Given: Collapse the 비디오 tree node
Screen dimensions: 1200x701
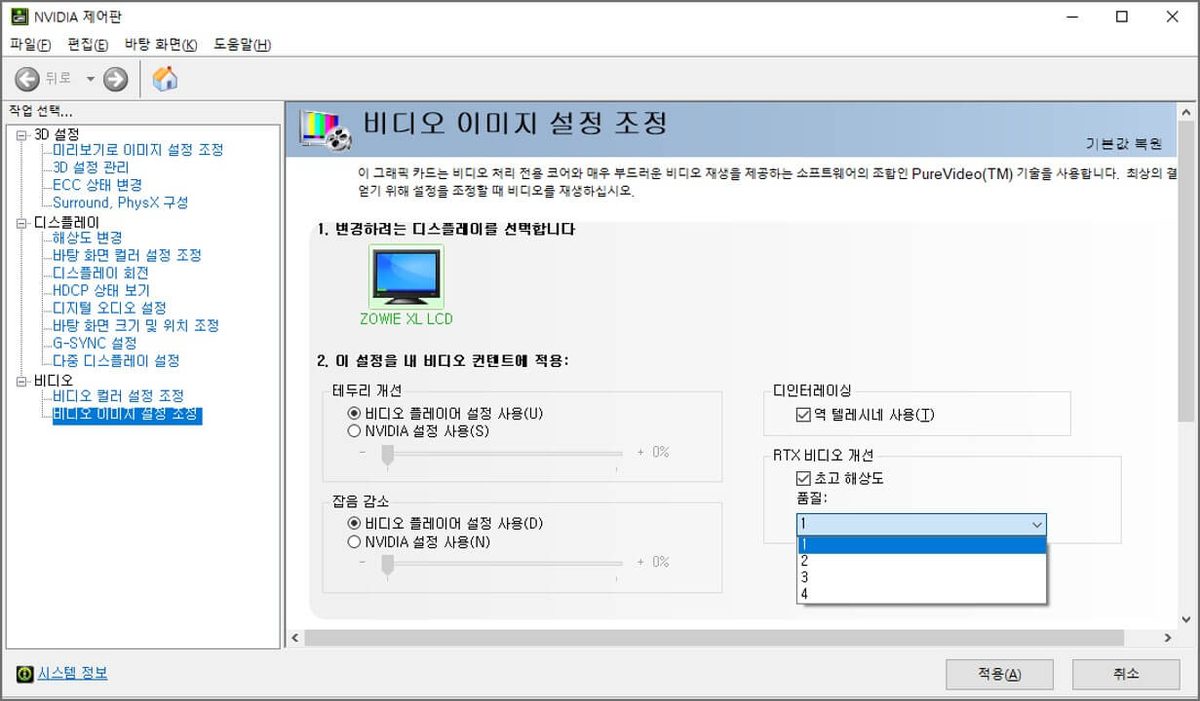Looking at the screenshot, I should (23, 381).
